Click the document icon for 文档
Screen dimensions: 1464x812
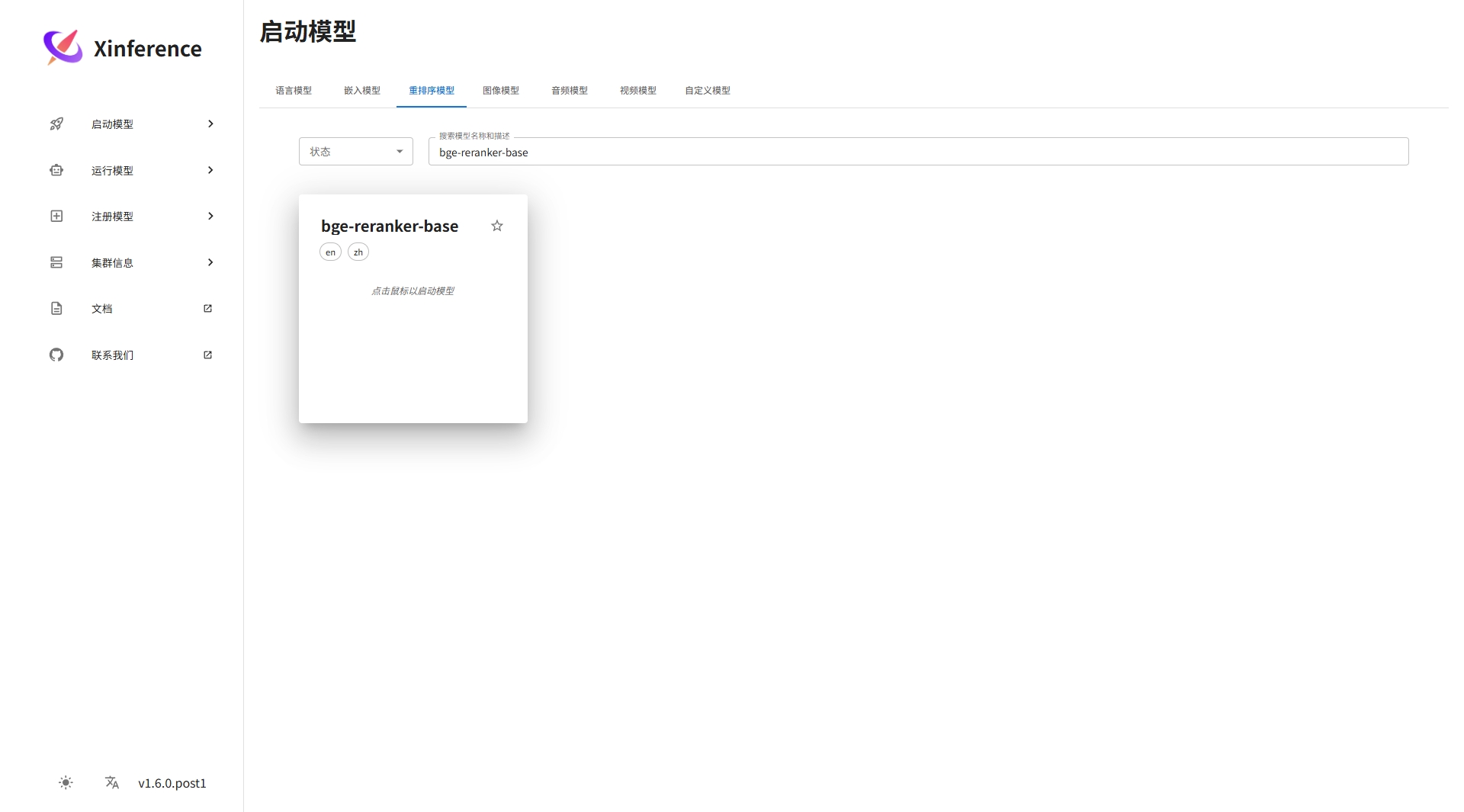[x=56, y=308]
